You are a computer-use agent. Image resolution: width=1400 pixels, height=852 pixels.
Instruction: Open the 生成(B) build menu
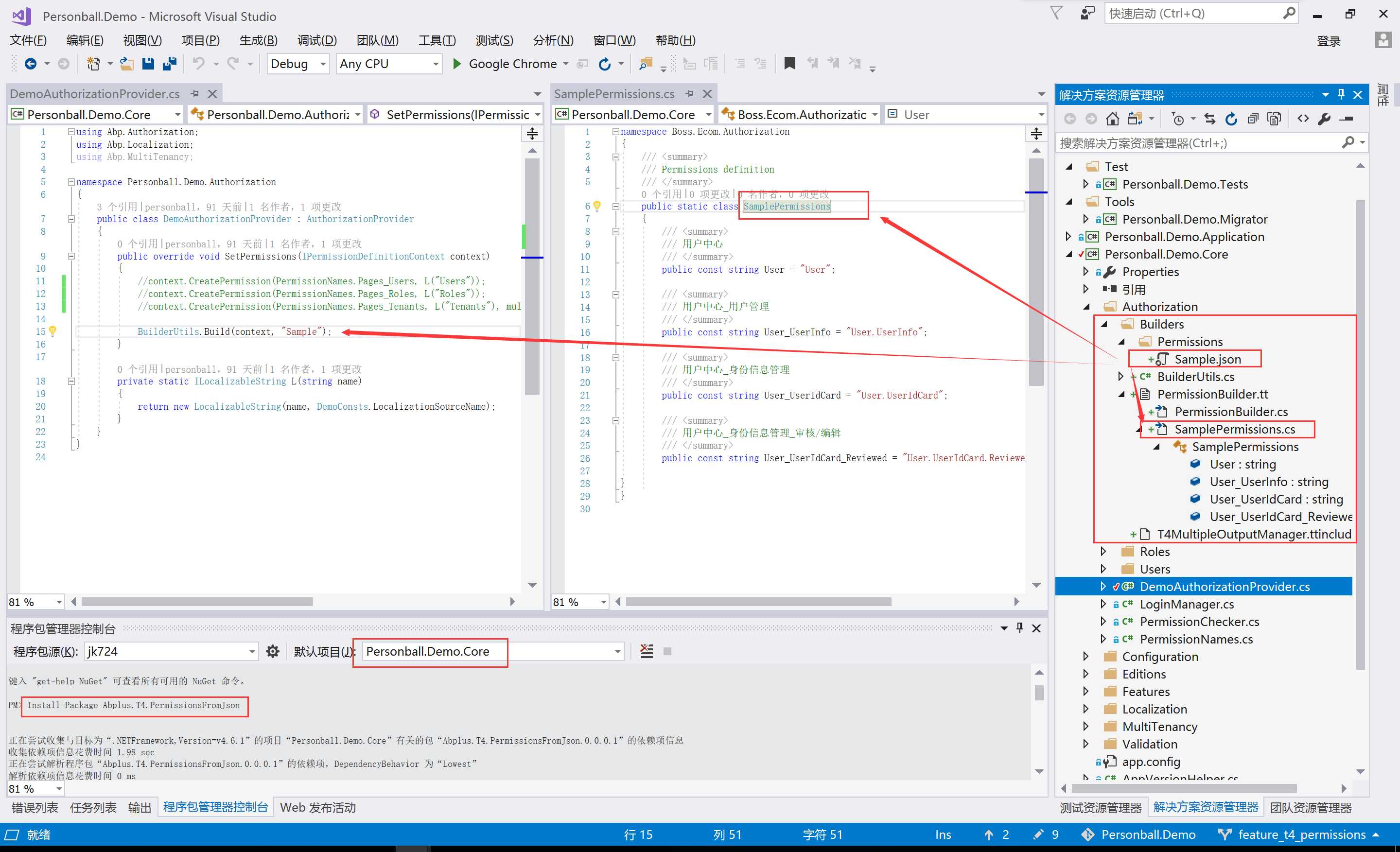coord(259,40)
